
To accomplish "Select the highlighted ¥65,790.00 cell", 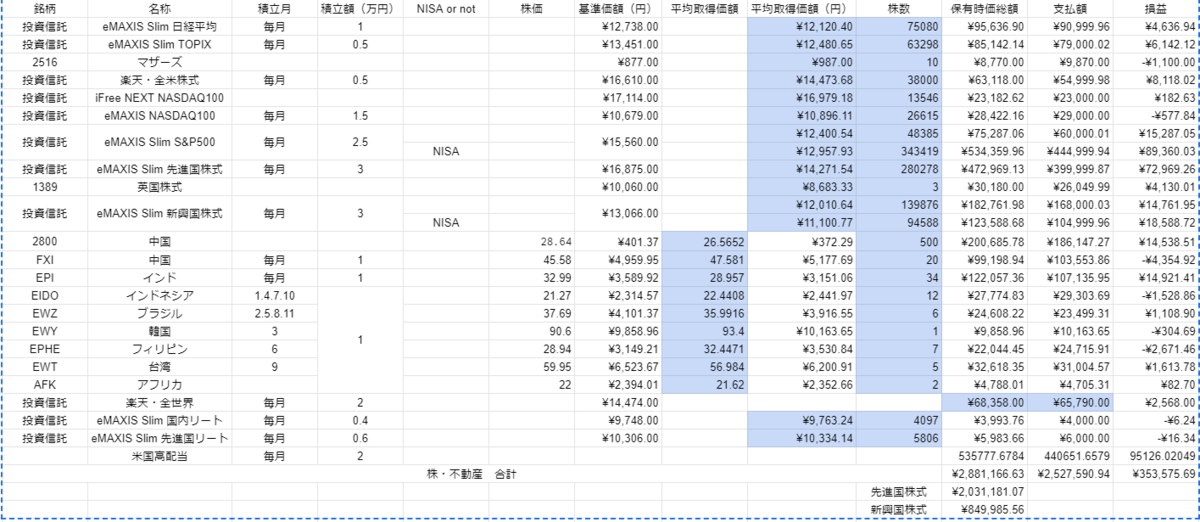I will pyautogui.click(x=1071, y=402).
